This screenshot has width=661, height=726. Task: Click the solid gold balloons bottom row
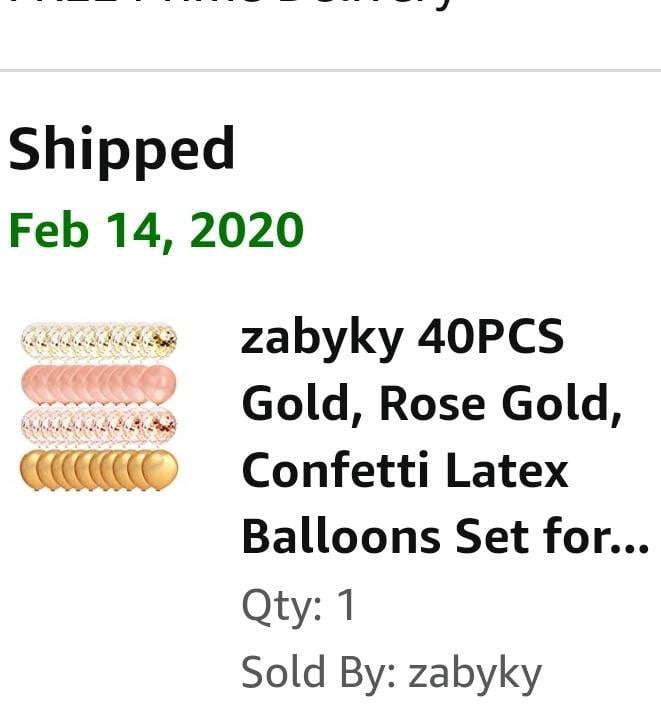click(99, 469)
